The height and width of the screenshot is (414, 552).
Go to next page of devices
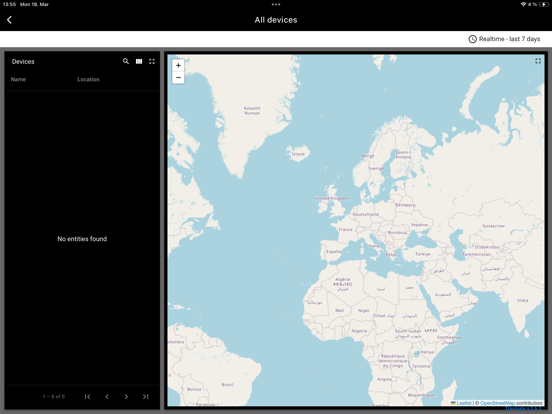click(x=126, y=397)
